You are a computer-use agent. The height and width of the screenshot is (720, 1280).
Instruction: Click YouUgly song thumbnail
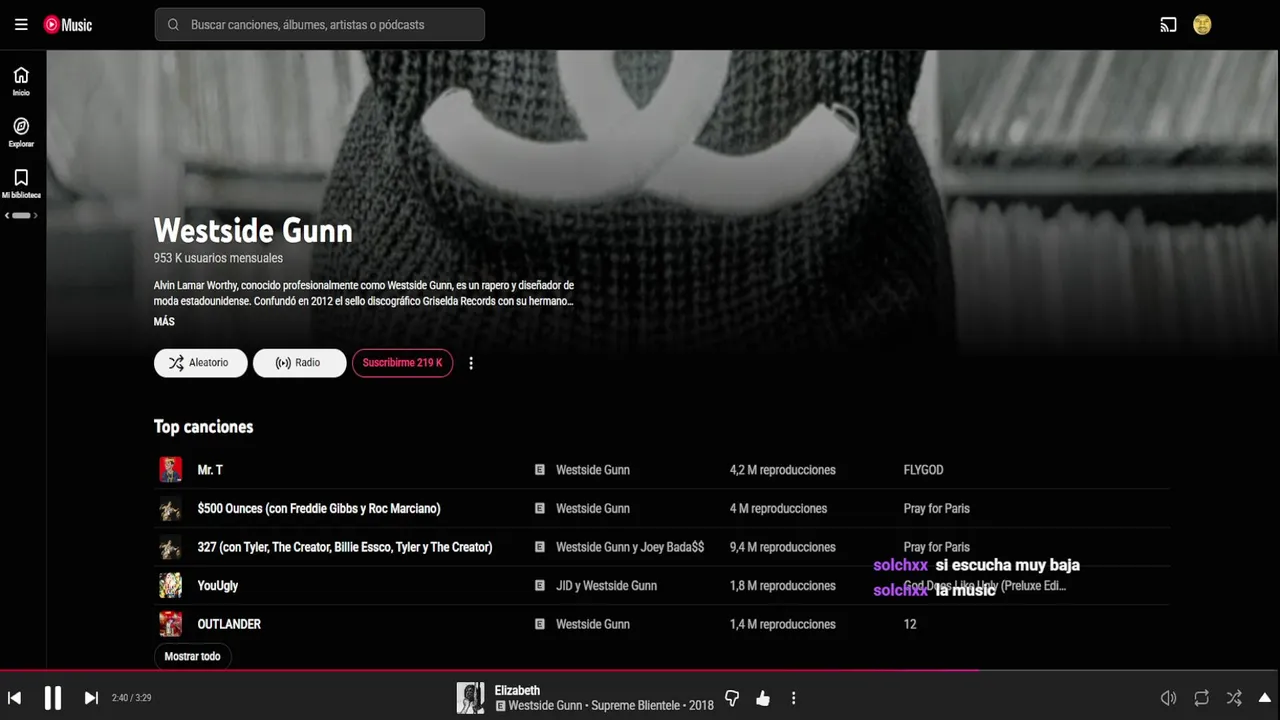click(171, 586)
